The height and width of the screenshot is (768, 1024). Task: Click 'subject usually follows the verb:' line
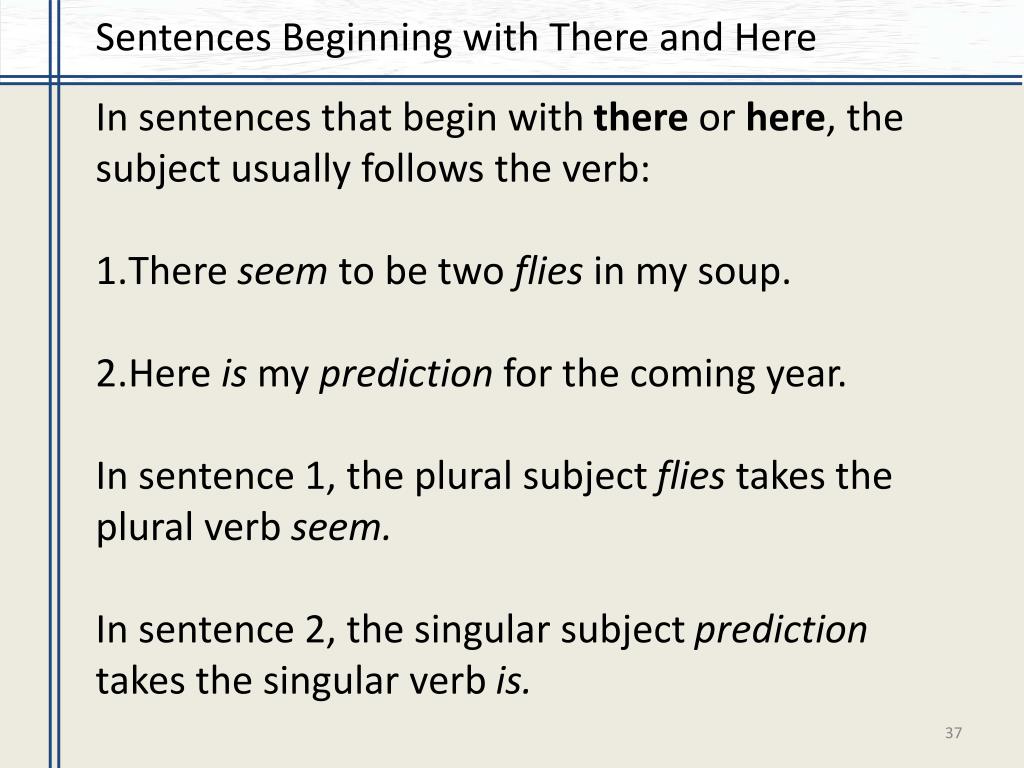pos(373,170)
